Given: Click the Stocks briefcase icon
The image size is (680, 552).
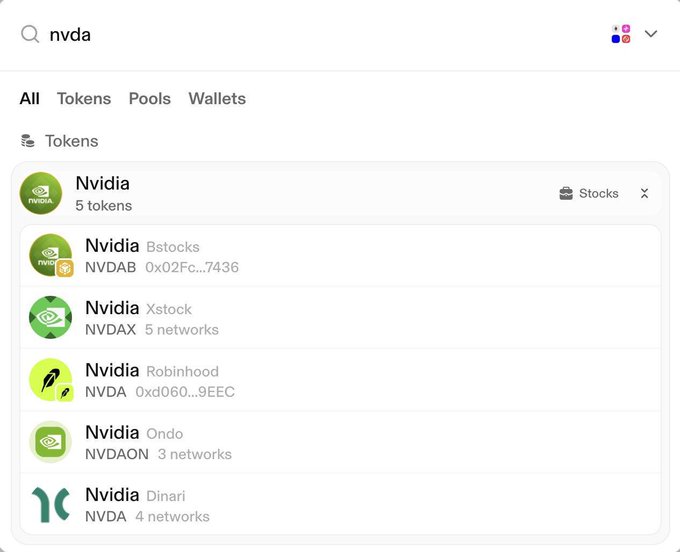Looking at the screenshot, I should [566, 193].
